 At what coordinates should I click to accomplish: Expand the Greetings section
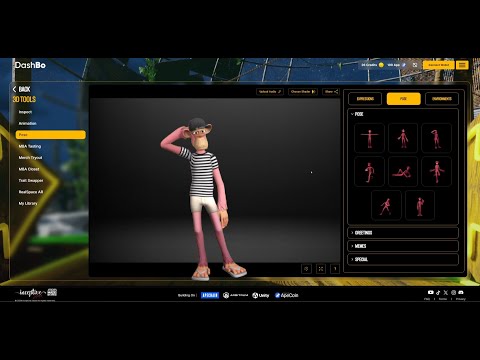[x=403, y=233]
